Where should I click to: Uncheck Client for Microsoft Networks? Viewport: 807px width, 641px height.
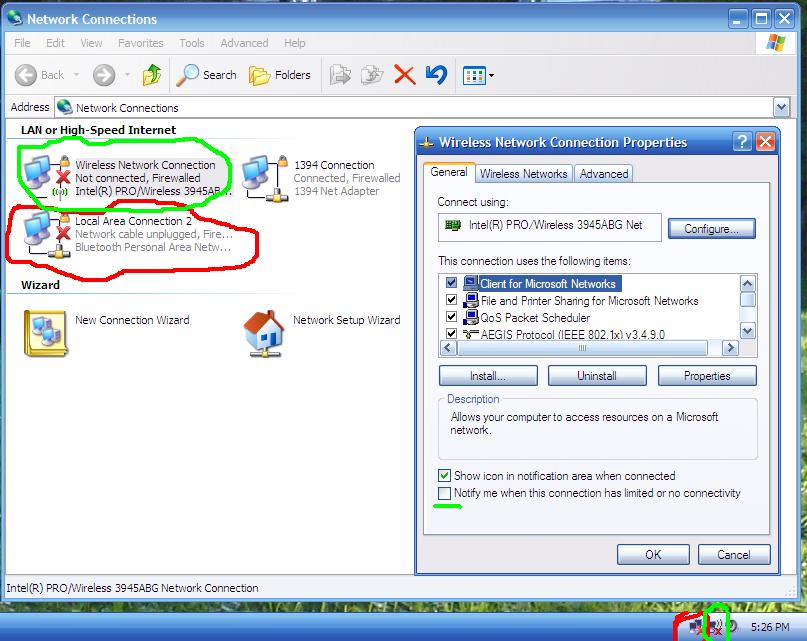click(451, 283)
